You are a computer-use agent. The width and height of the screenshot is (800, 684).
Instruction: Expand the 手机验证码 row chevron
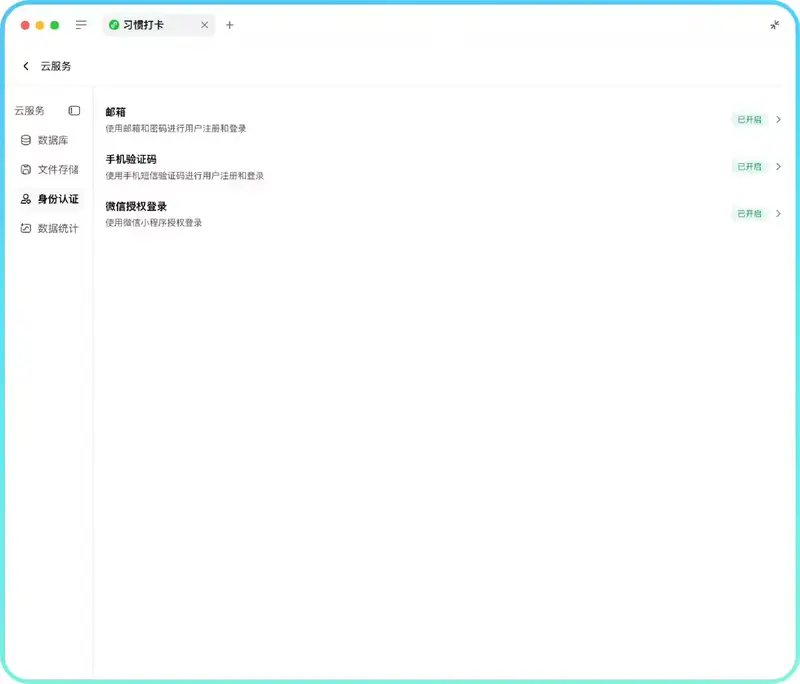point(779,167)
